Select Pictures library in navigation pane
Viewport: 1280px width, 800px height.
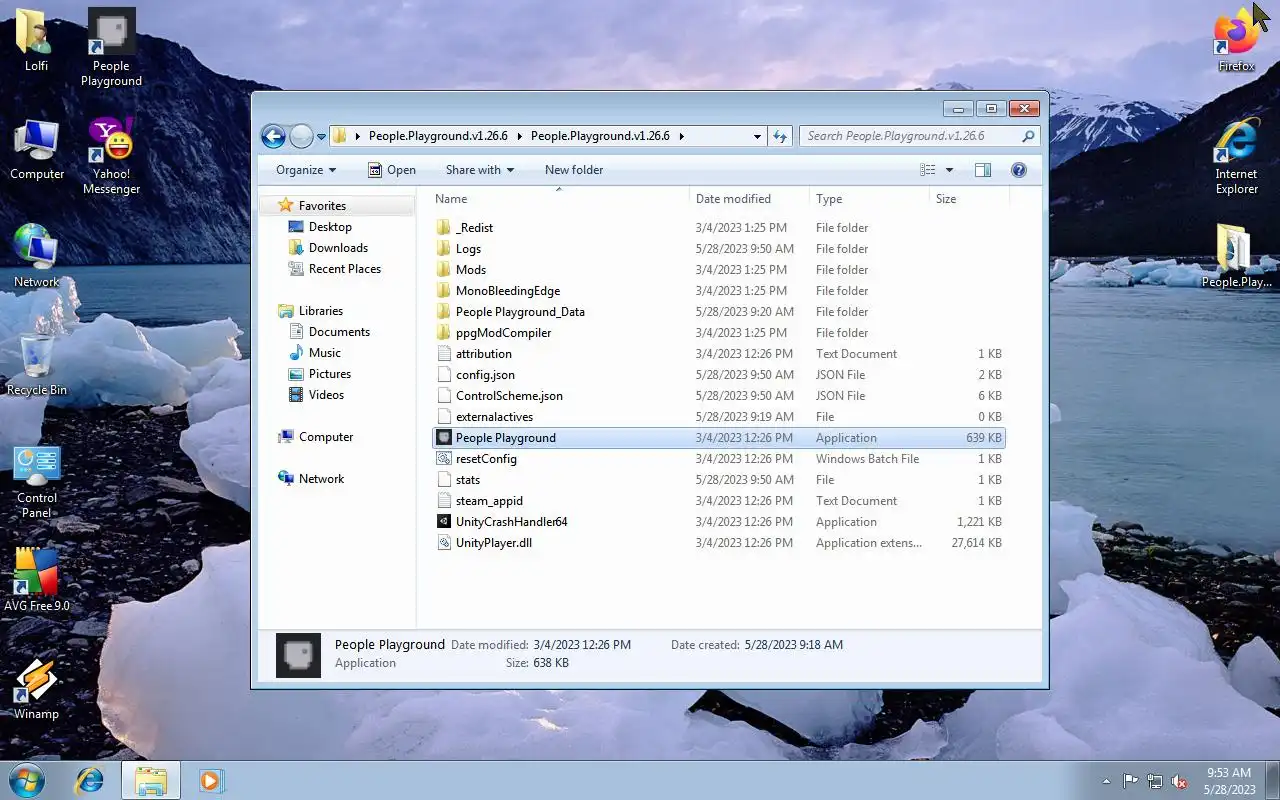pyautogui.click(x=329, y=374)
